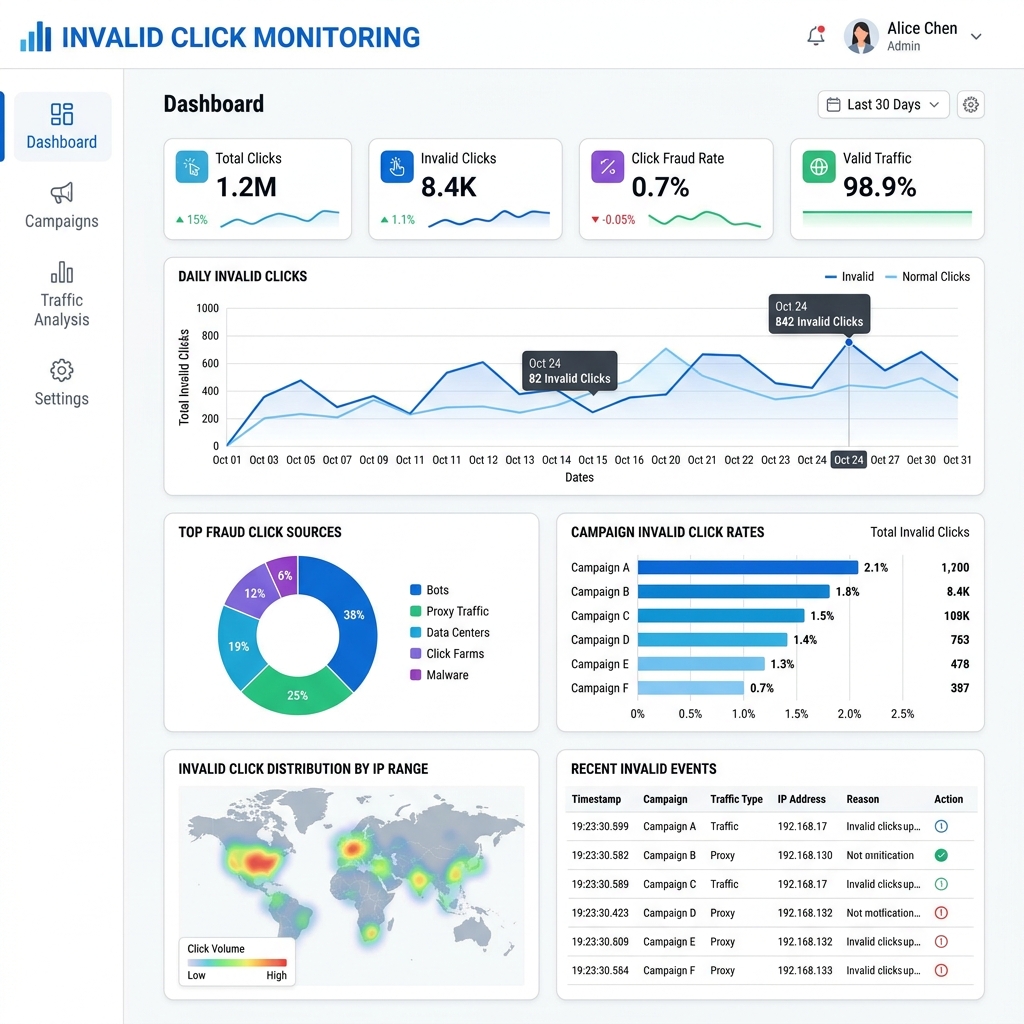The width and height of the screenshot is (1024, 1024).
Task: Toggle the Normal Clicks legend series
Action: (x=927, y=277)
